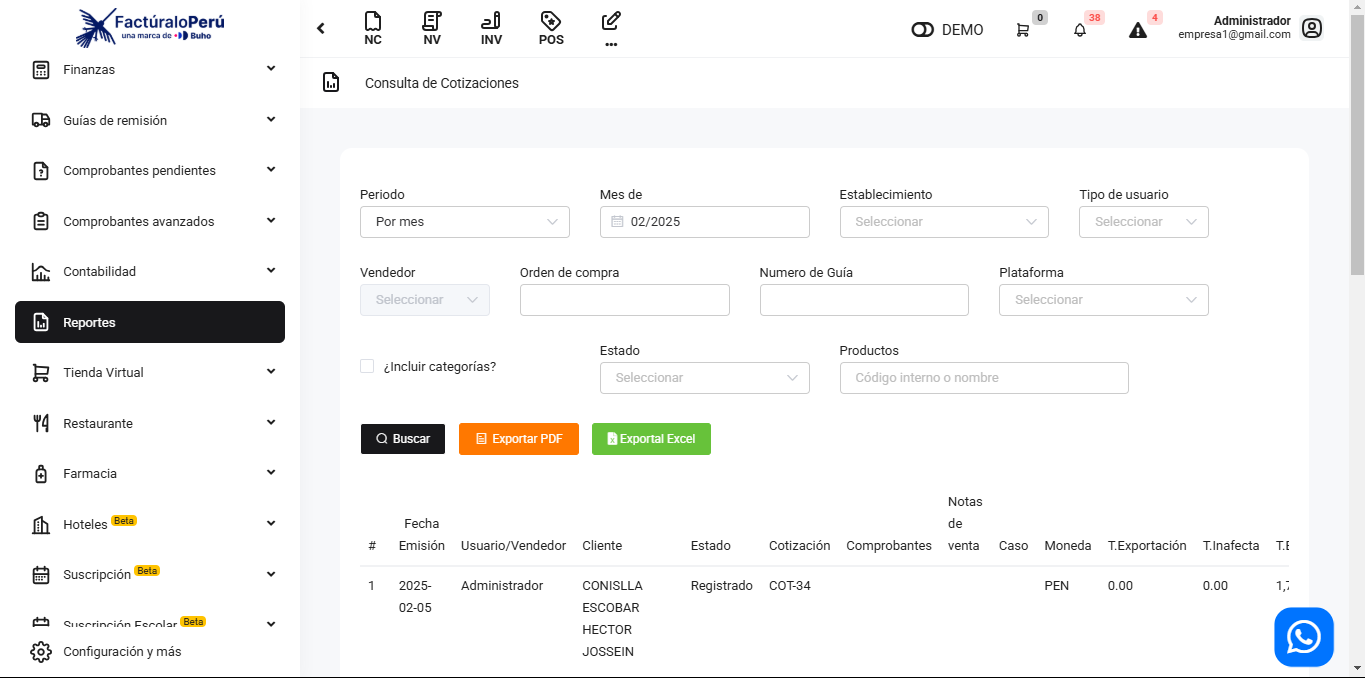Click client name CONISLLA ESCOBAR HECTOR JOSSEIN

coord(613,619)
